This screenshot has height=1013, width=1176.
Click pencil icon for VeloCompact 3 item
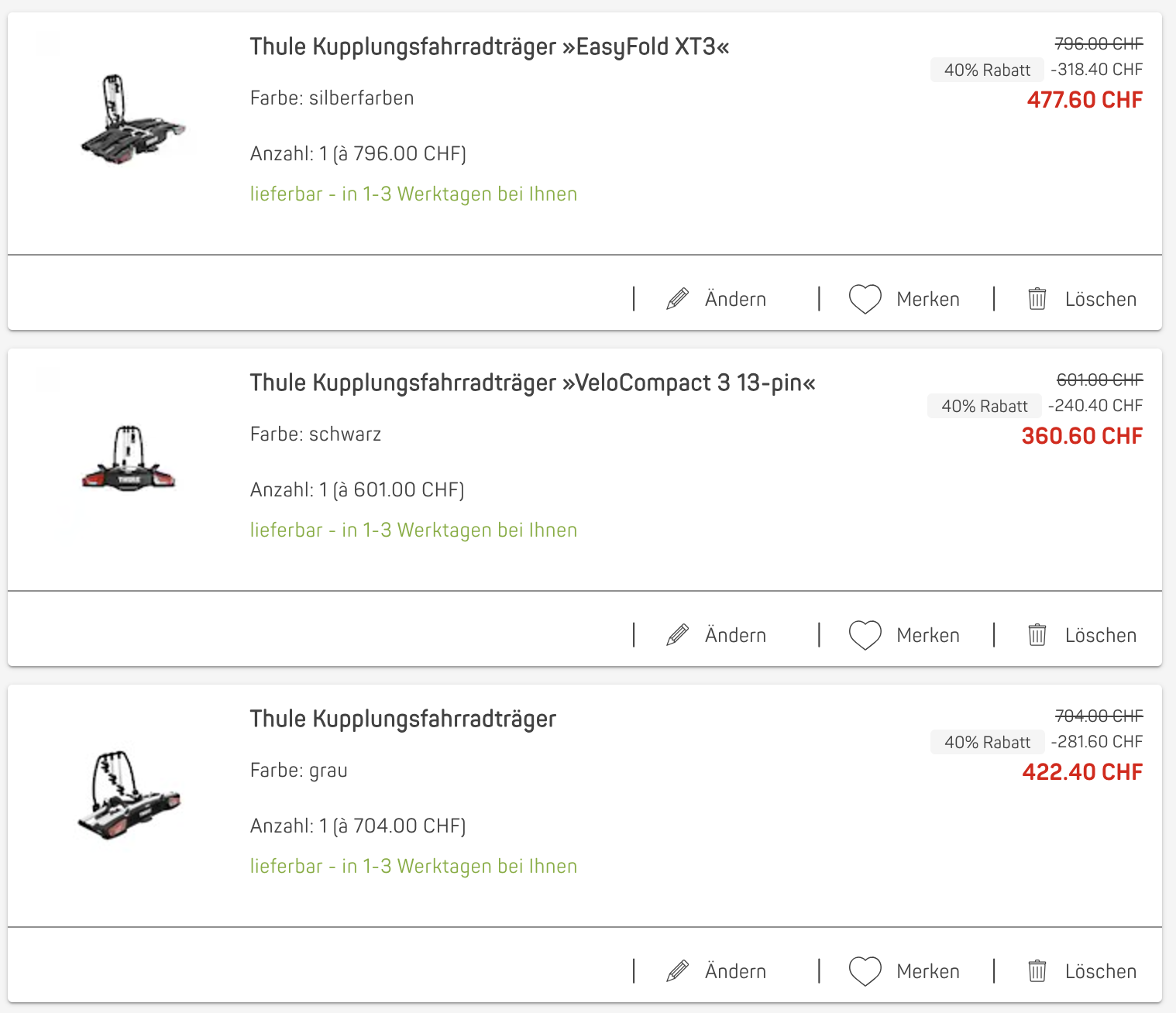(678, 635)
